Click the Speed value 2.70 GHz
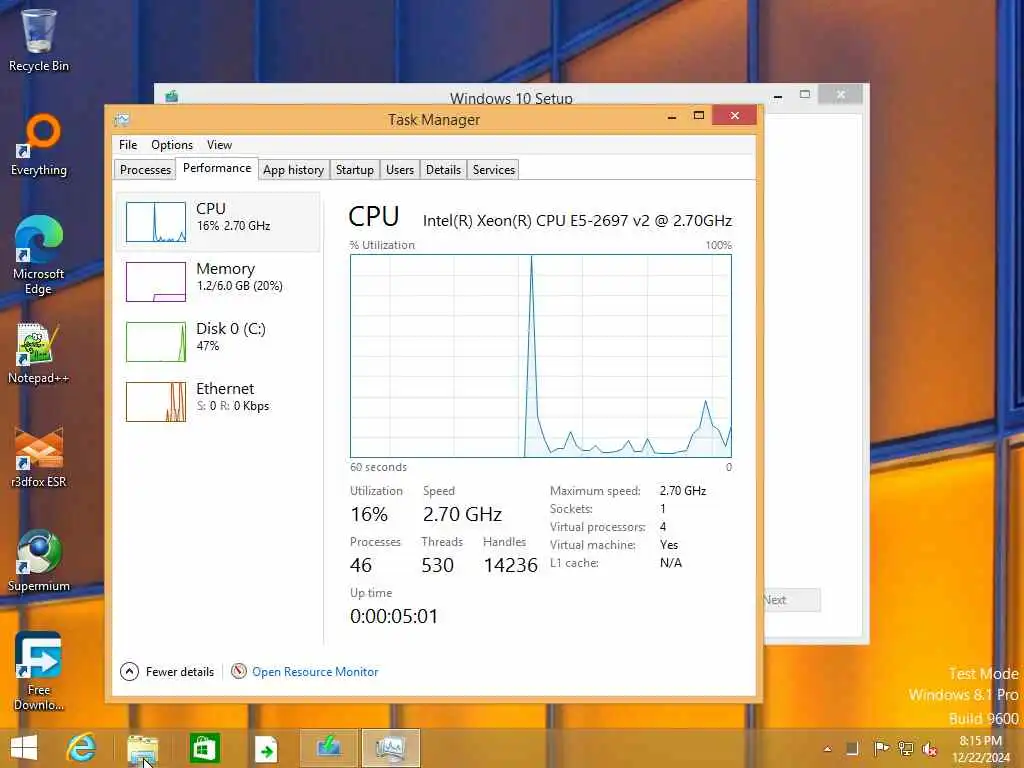The image size is (1024, 768). tap(462, 514)
